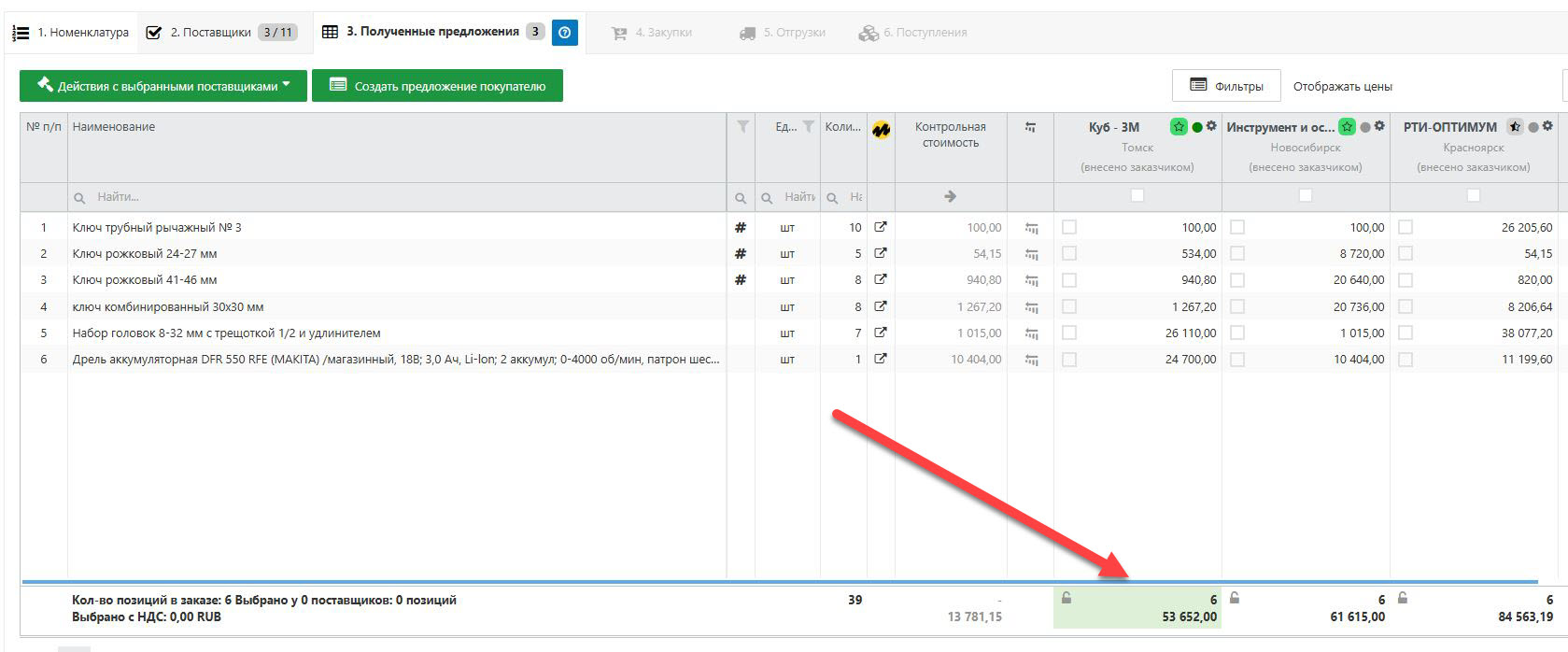Open the gear settings for РТИ-ОПТИМУМ supplier
The height and width of the screenshot is (652, 1568).
point(1547,127)
